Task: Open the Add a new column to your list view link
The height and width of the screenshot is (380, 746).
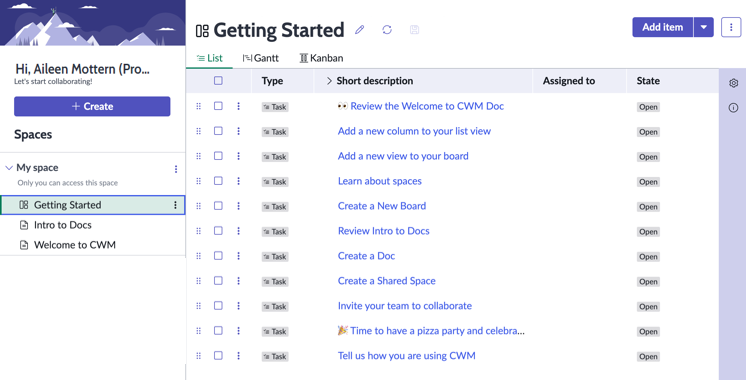Action: point(414,131)
